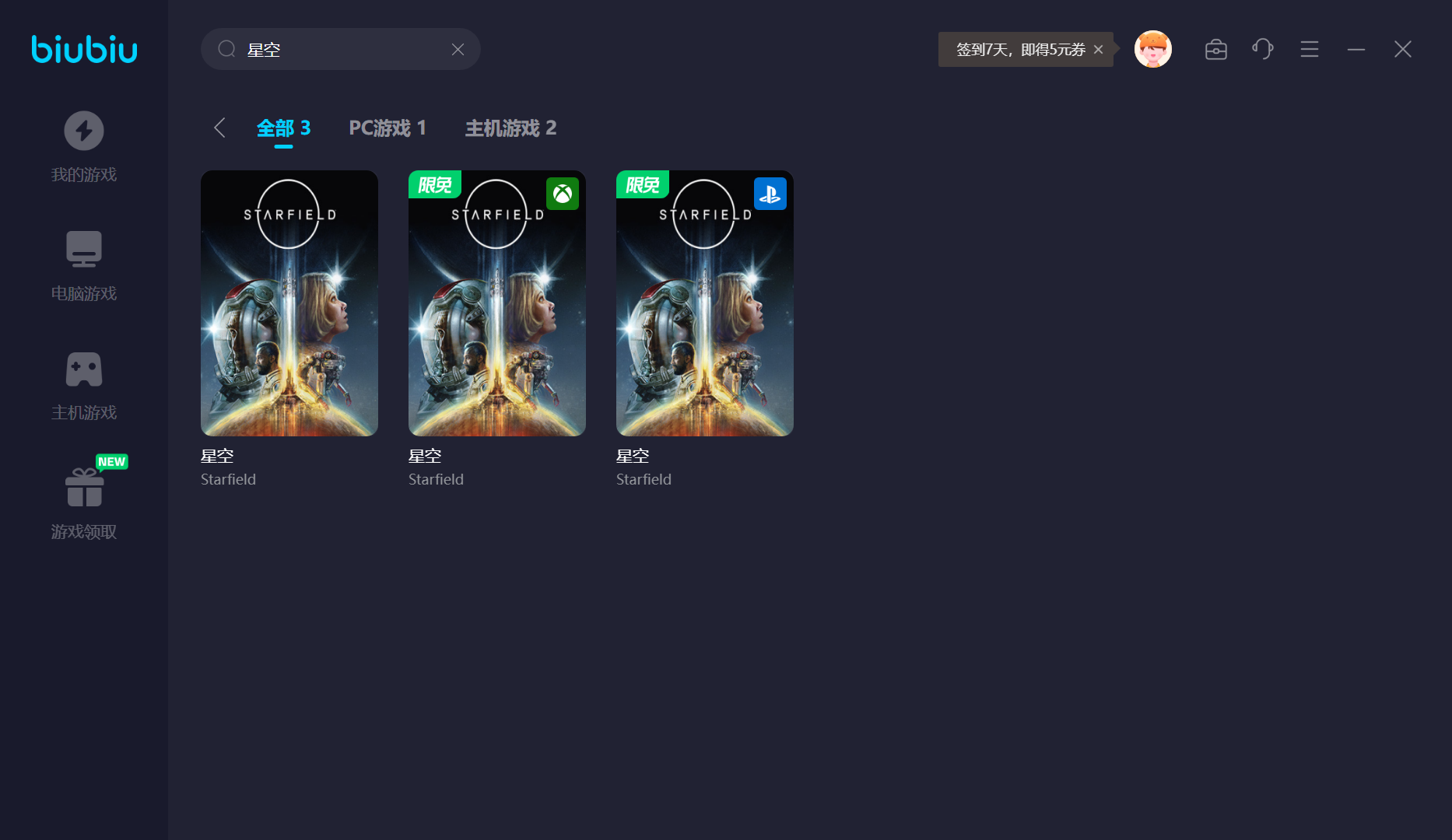This screenshot has width=1452, height=840.
Task: Open the PC games monitor icon
Action: [x=84, y=249]
